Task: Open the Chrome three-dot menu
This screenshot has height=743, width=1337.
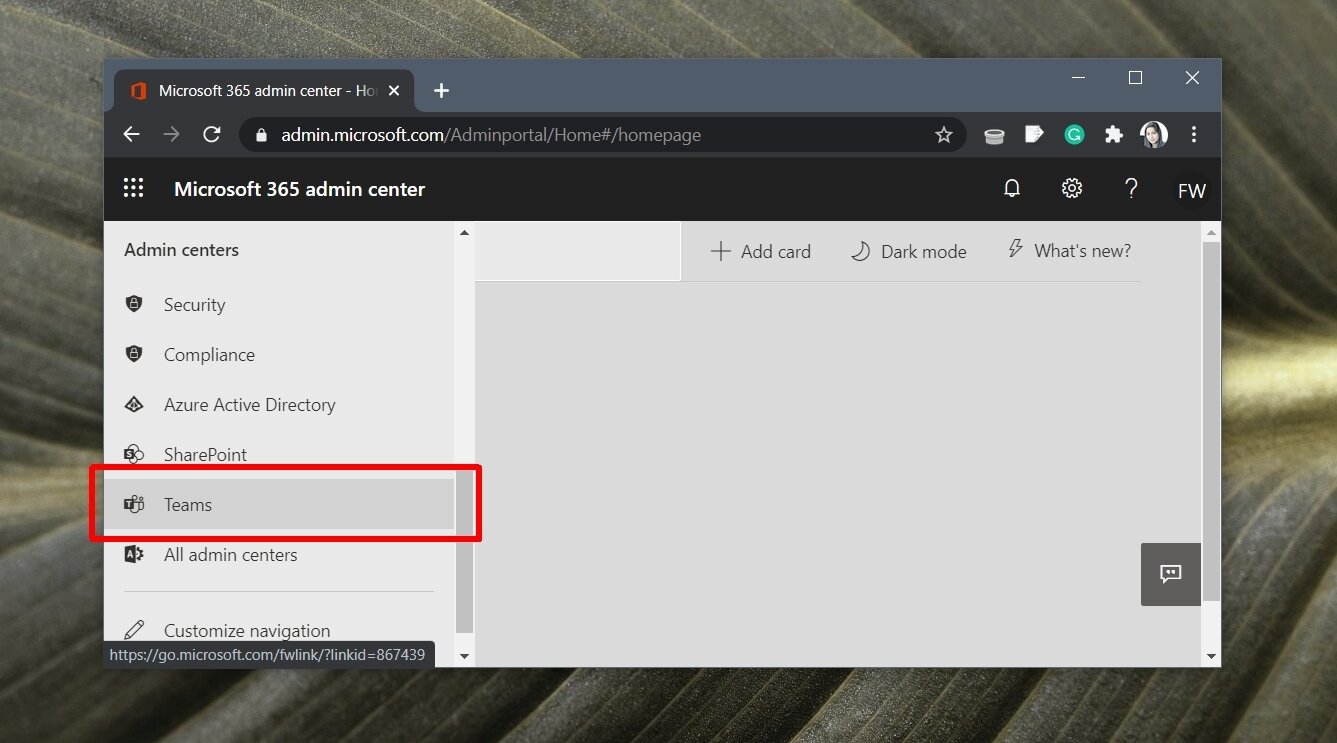Action: click(x=1194, y=134)
